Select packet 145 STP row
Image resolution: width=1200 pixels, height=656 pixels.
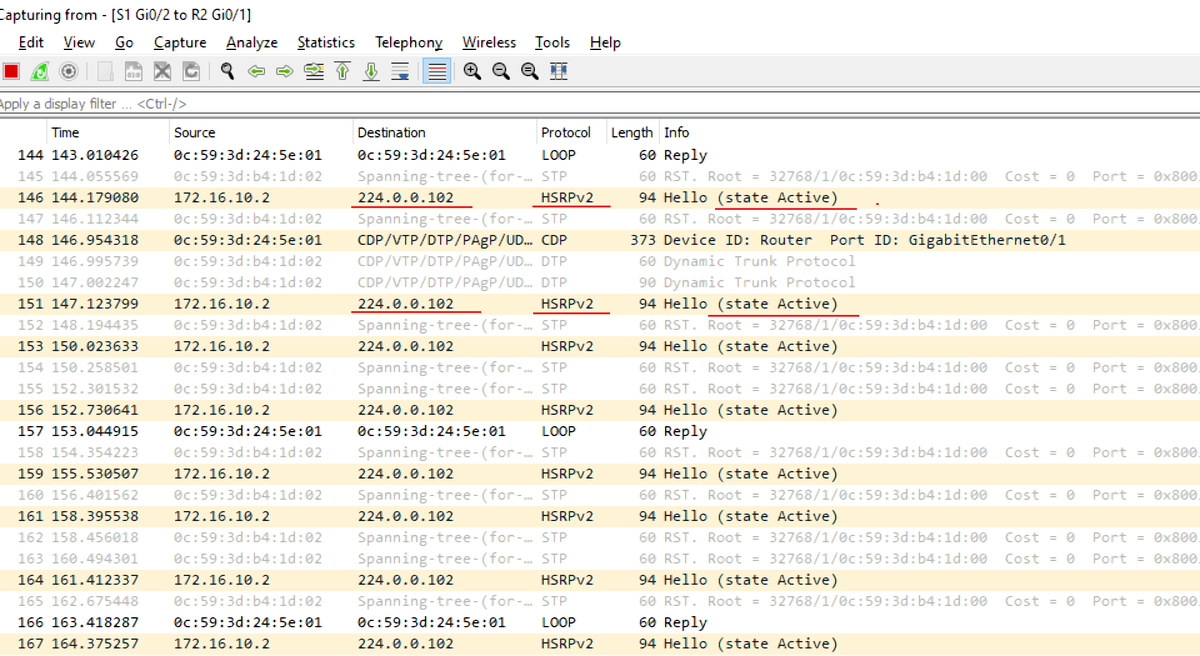(x=600, y=176)
